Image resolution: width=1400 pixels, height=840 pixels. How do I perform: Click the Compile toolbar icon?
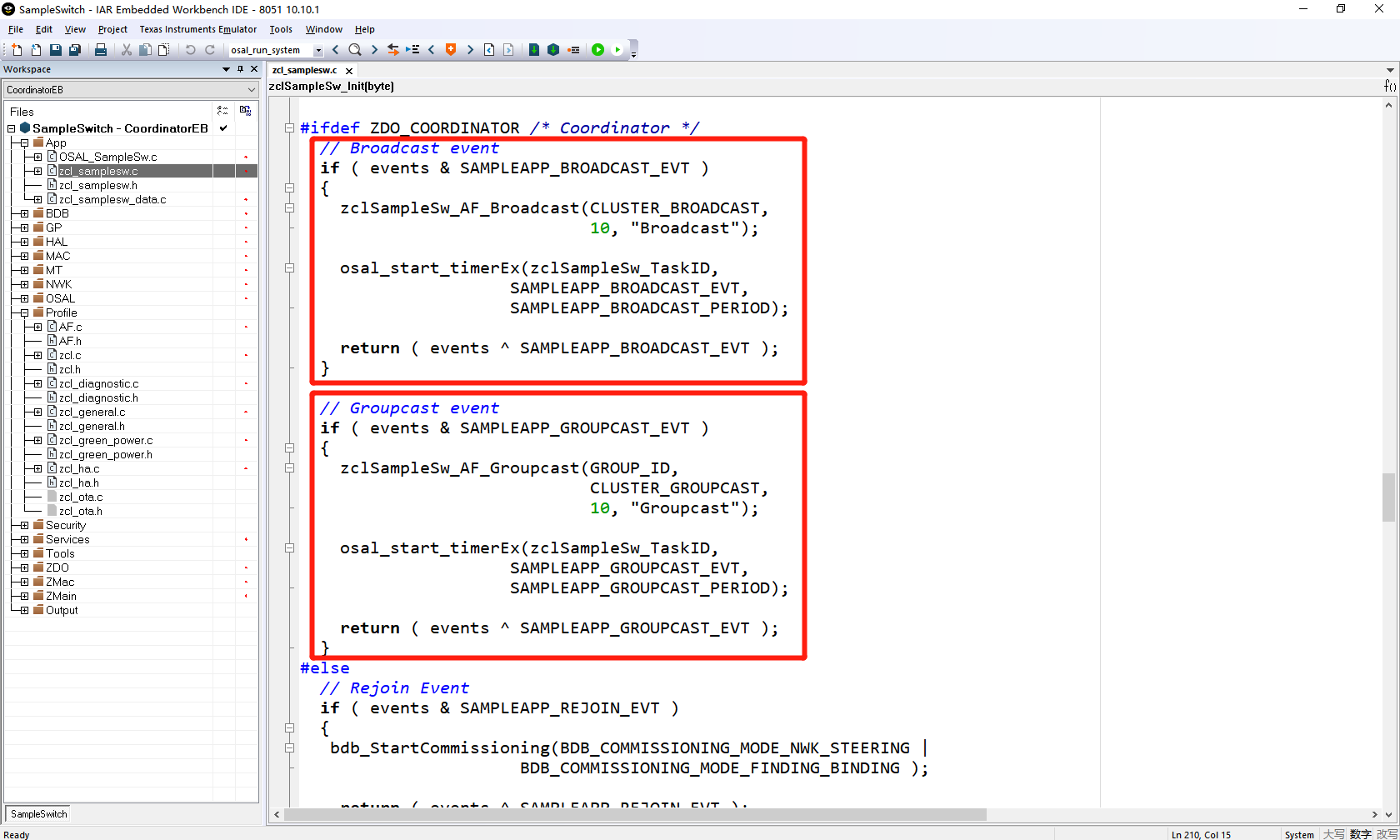[534, 50]
